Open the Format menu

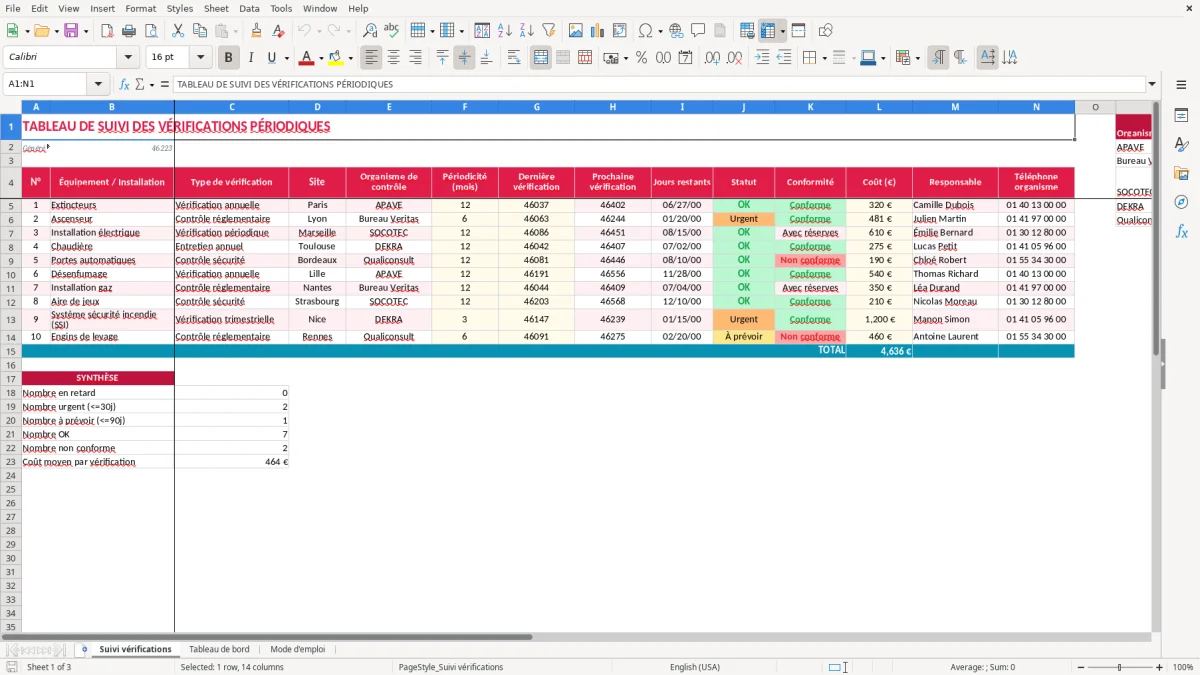tap(140, 8)
